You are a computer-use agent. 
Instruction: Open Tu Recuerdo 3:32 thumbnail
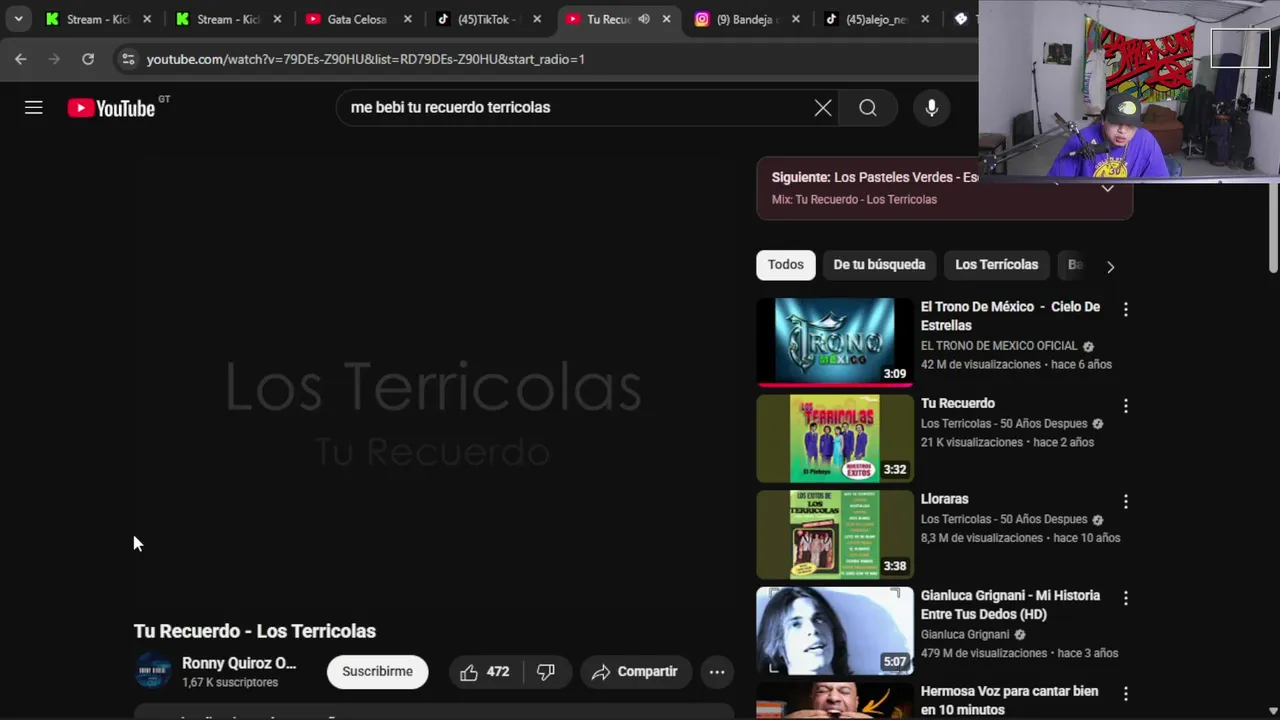tap(835, 438)
